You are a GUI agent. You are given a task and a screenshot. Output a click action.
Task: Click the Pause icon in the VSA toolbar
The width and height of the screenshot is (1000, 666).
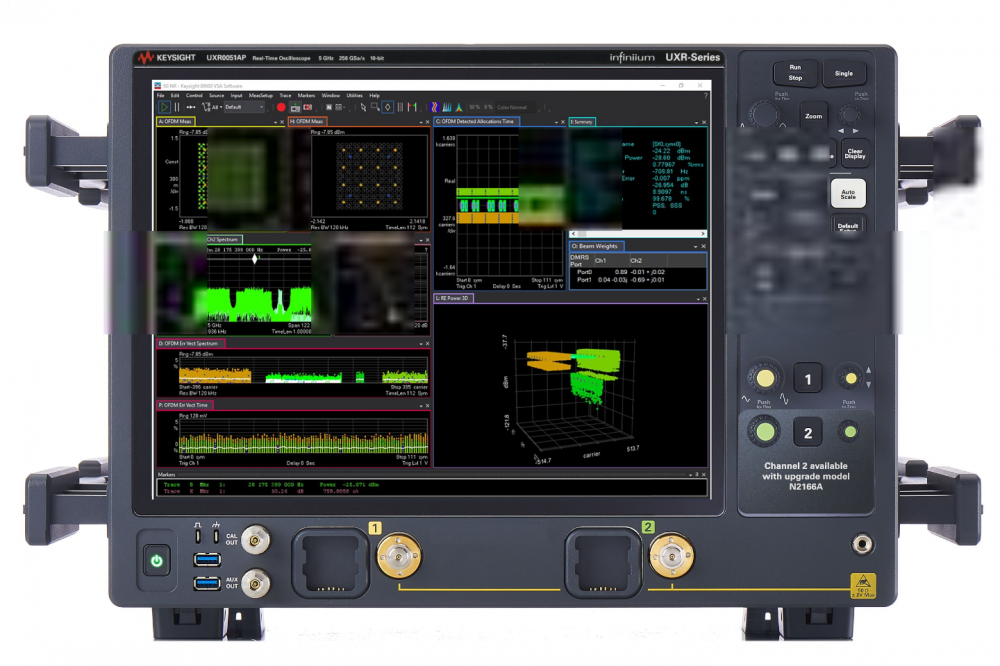pyautogui.click(x=177, y=107)
